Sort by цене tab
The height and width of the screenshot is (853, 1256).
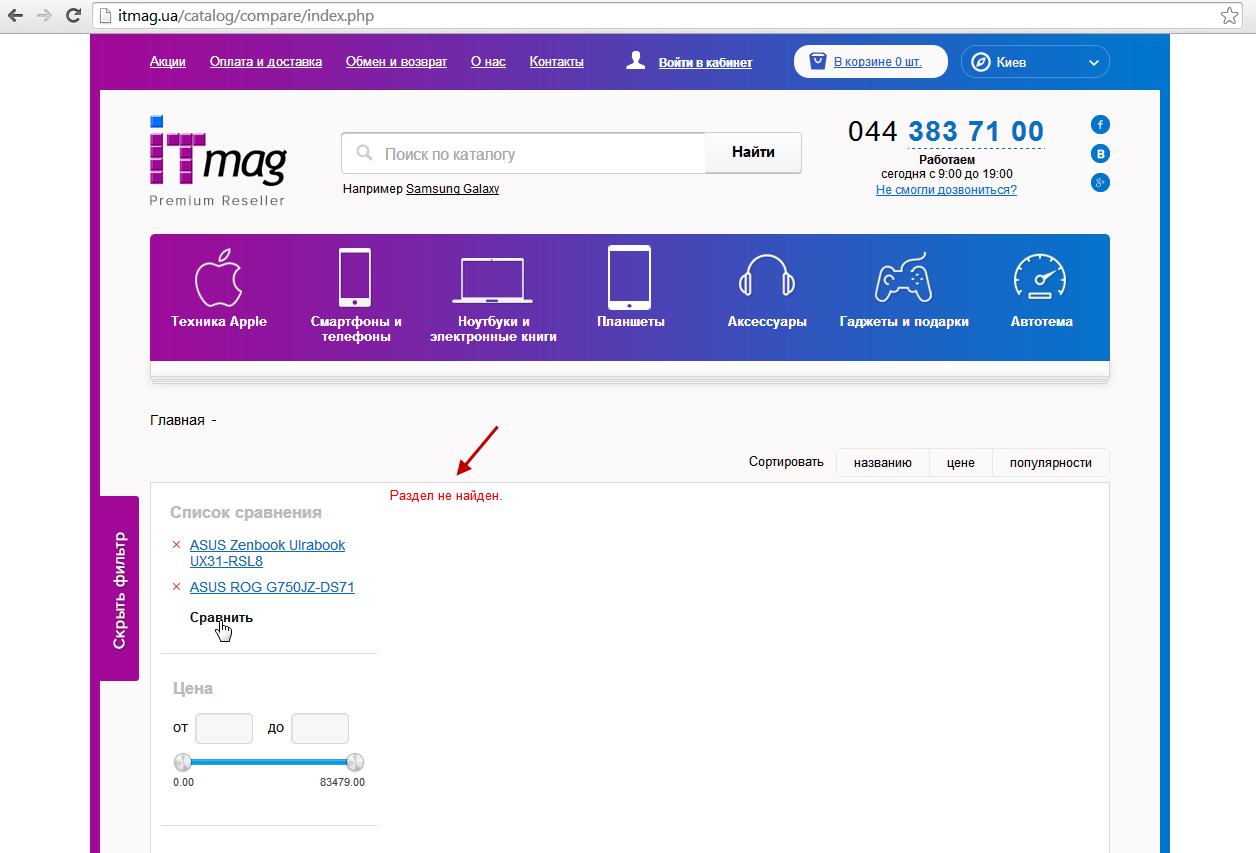coord(960,463)
